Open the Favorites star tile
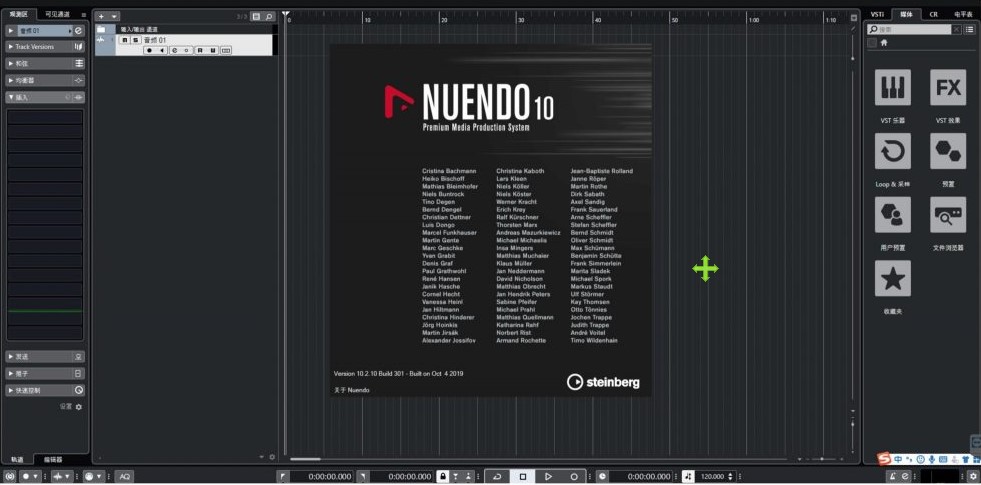Image resolution: width=981 pixels, height=485 pixels. tap(892, 278)
